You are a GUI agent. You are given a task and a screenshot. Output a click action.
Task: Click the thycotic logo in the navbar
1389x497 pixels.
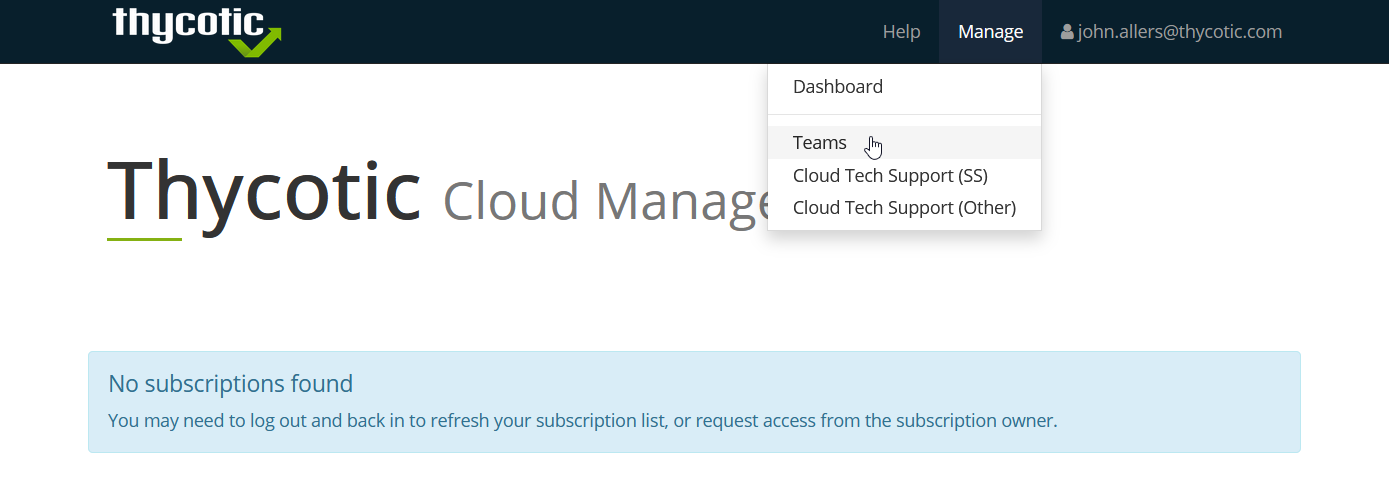(197, 30)
